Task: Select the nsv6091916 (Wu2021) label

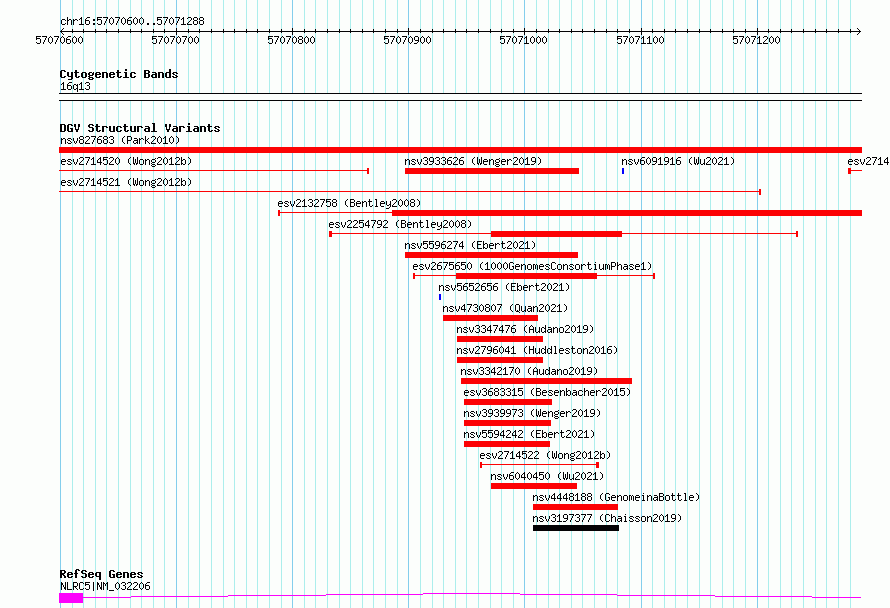Action: click(678, 161)
